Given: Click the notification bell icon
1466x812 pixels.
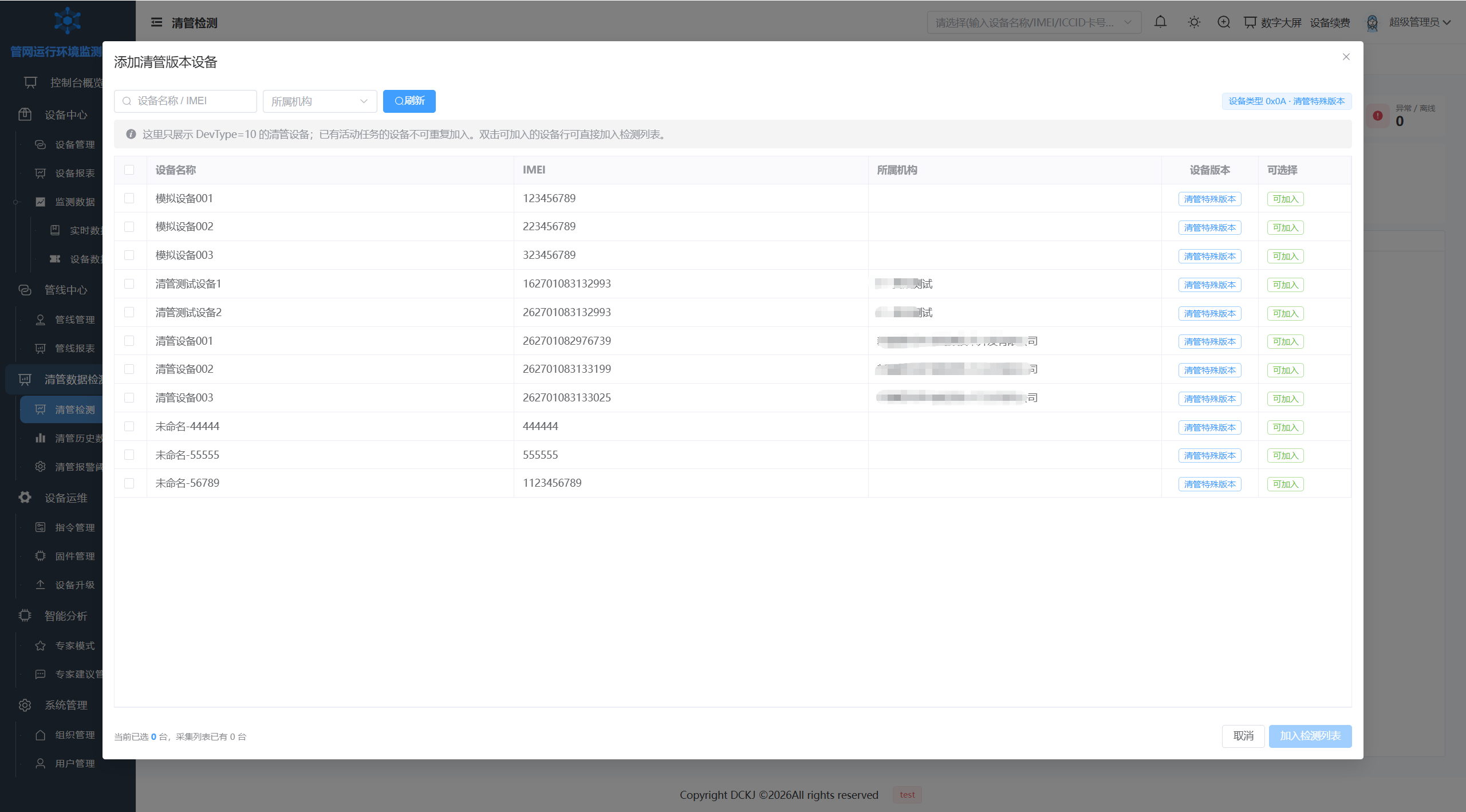Looking at the screenshot, I should coord(1160,22).
